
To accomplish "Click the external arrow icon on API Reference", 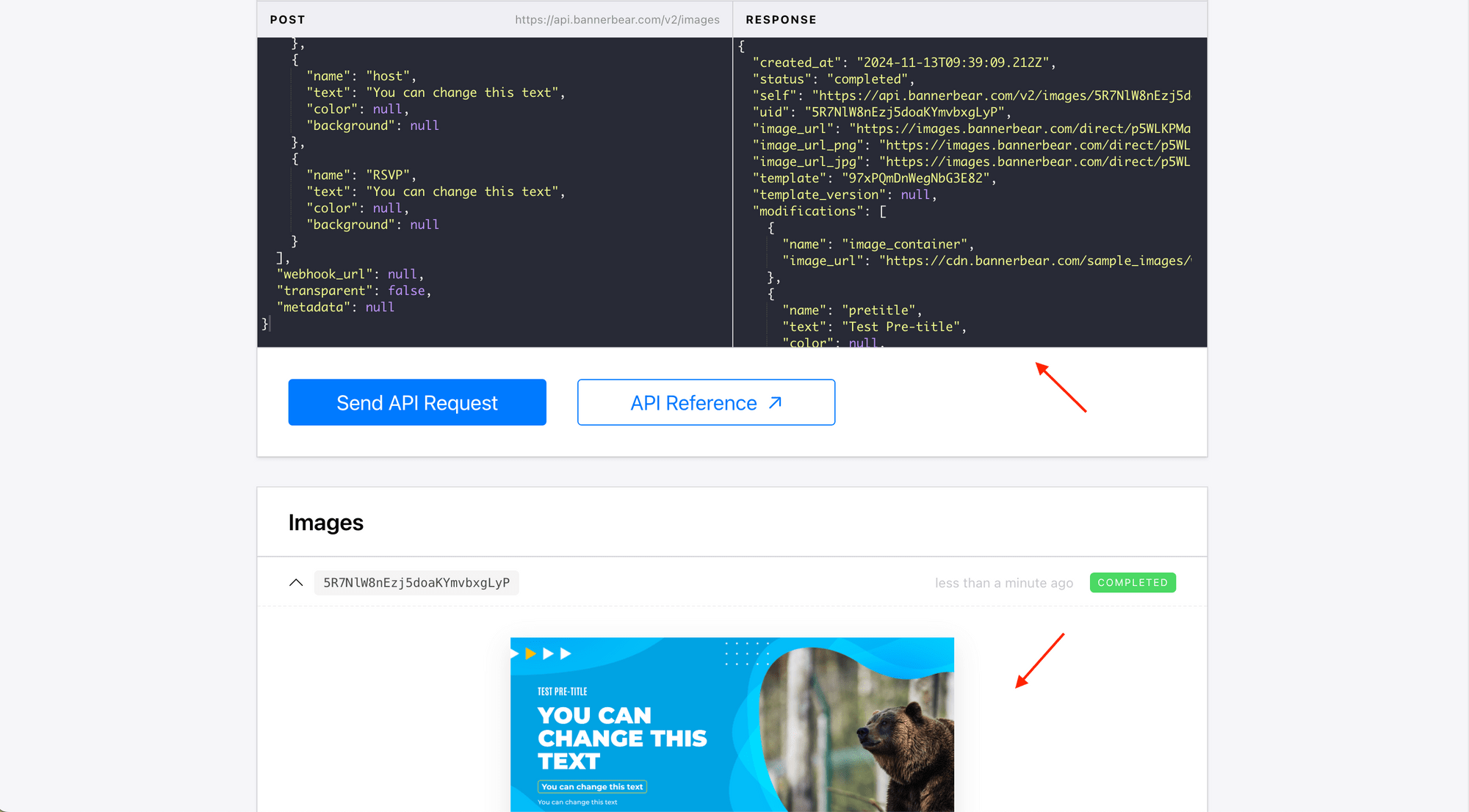I will [775, 402].
